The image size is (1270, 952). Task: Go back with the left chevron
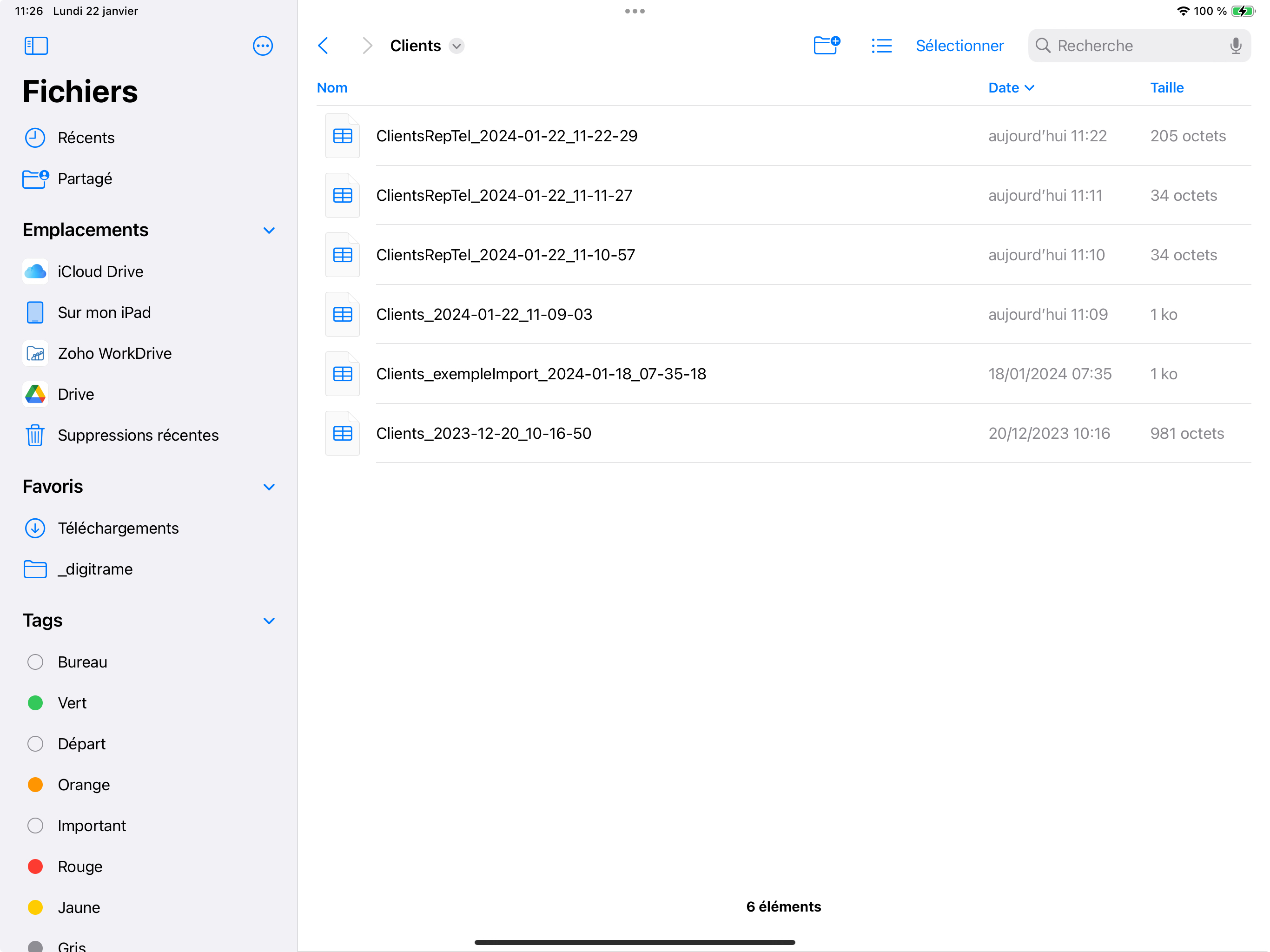(323, 46)
